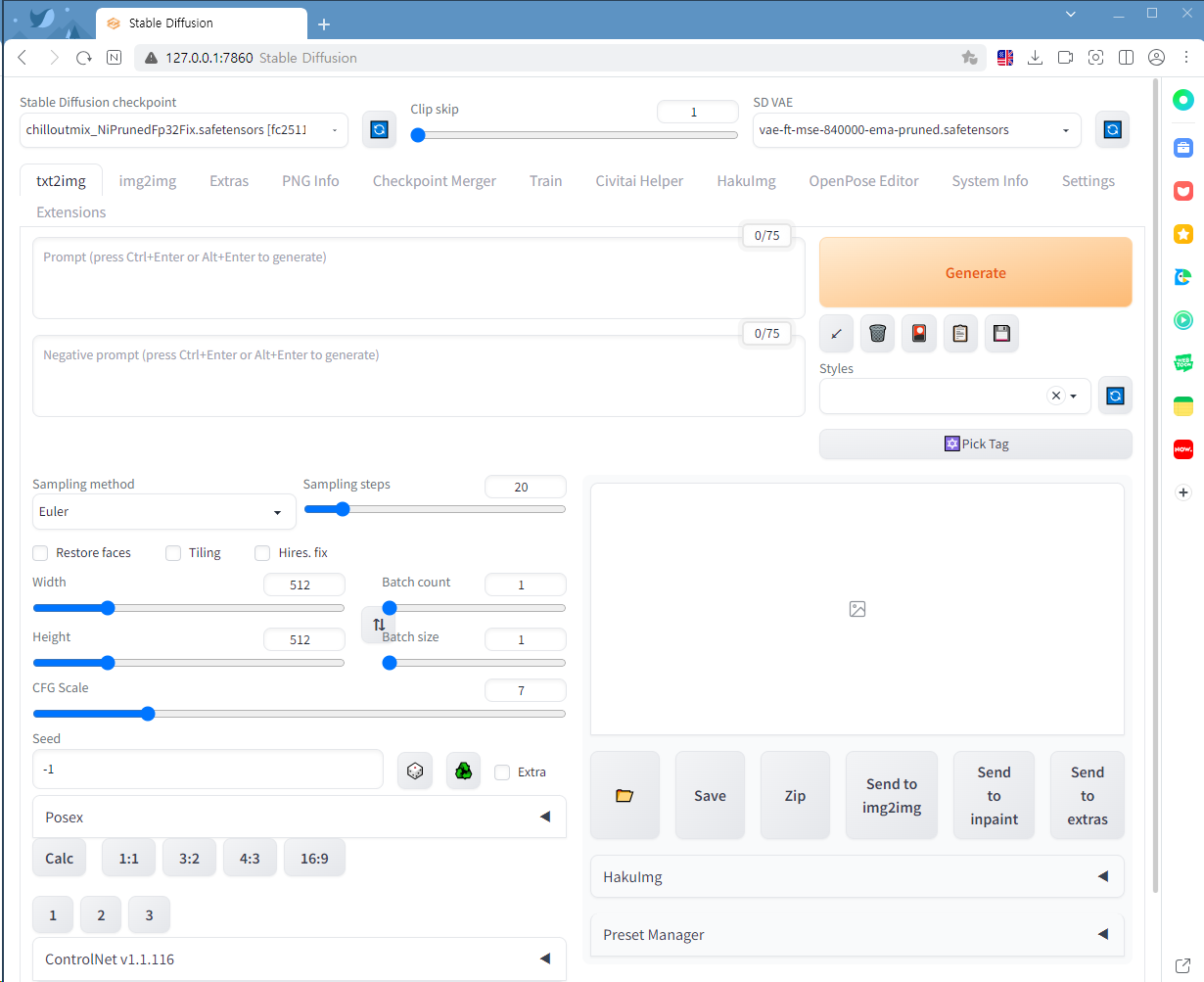
Task: Open the PNG Info tab
Action: pyautogui.click(x=310, y=181)
